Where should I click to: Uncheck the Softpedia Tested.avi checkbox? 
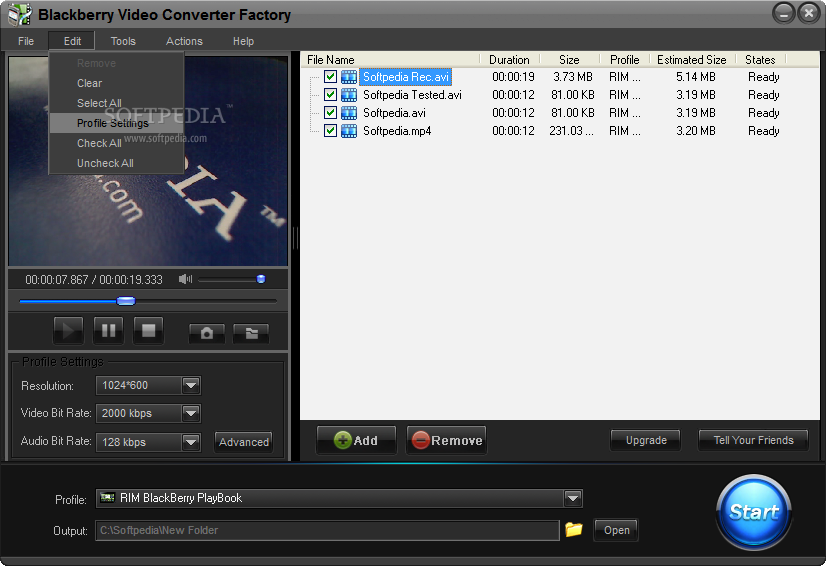(x=330, y=95)
